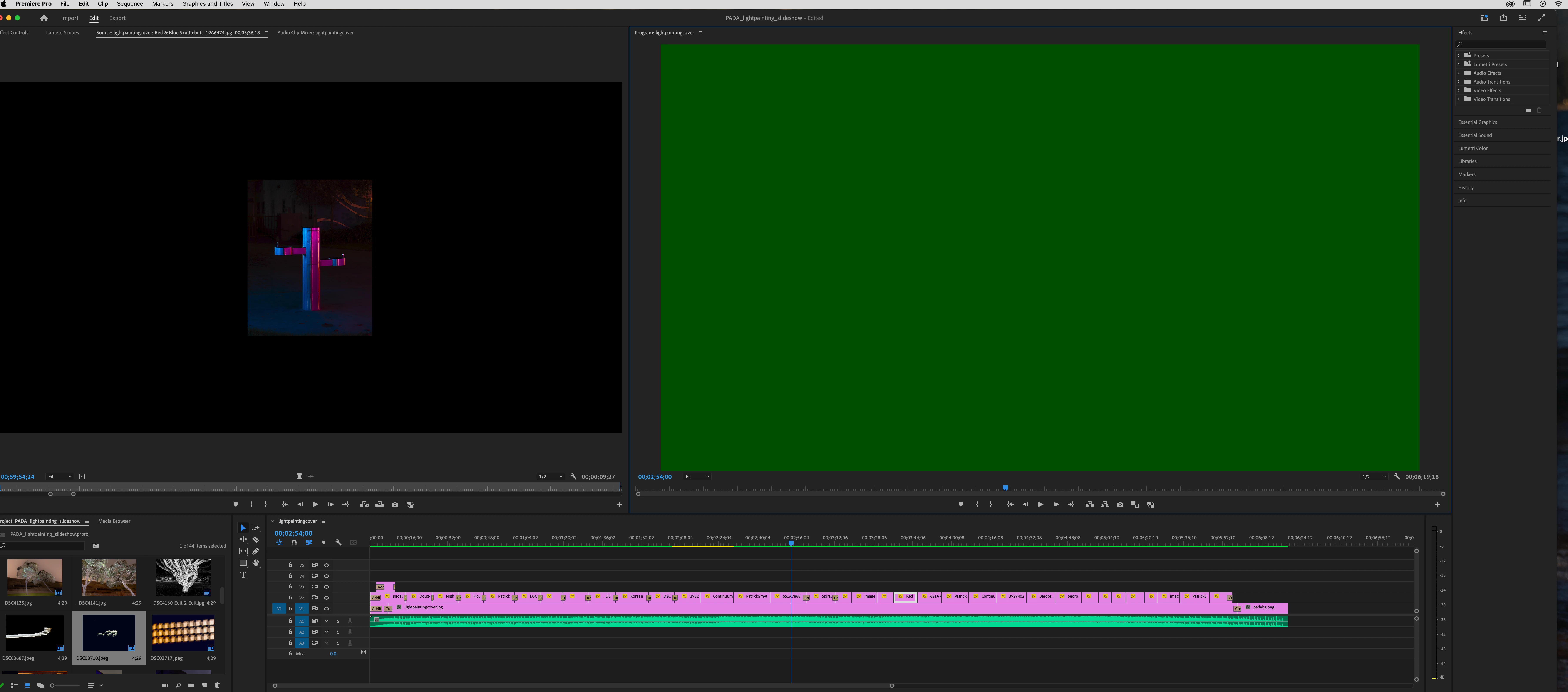Open the timeline display settings wrench
The height and width of the screenshot is (692, 1568).
tap(338, 542)
